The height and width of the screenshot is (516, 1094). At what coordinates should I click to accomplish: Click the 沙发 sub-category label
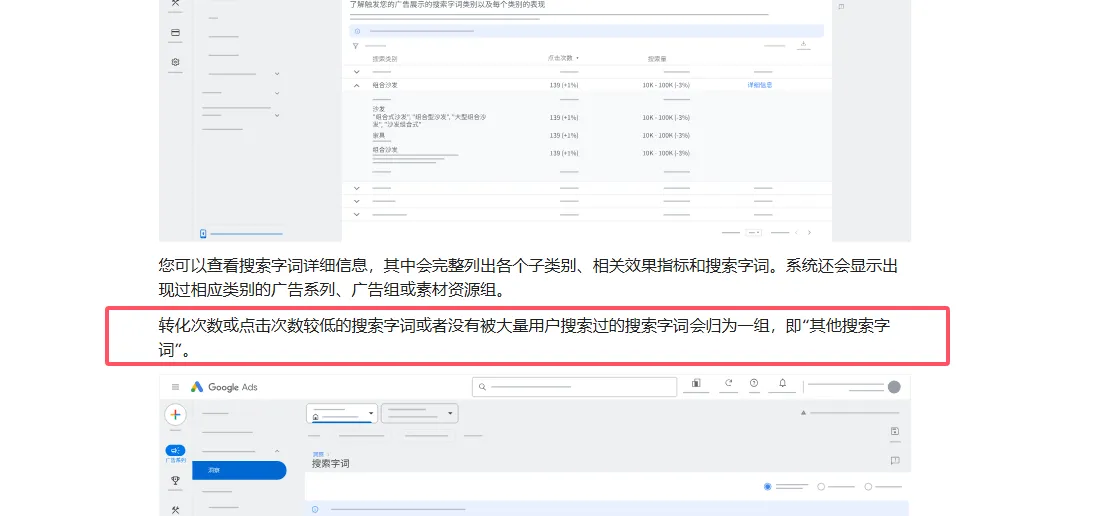379,109
